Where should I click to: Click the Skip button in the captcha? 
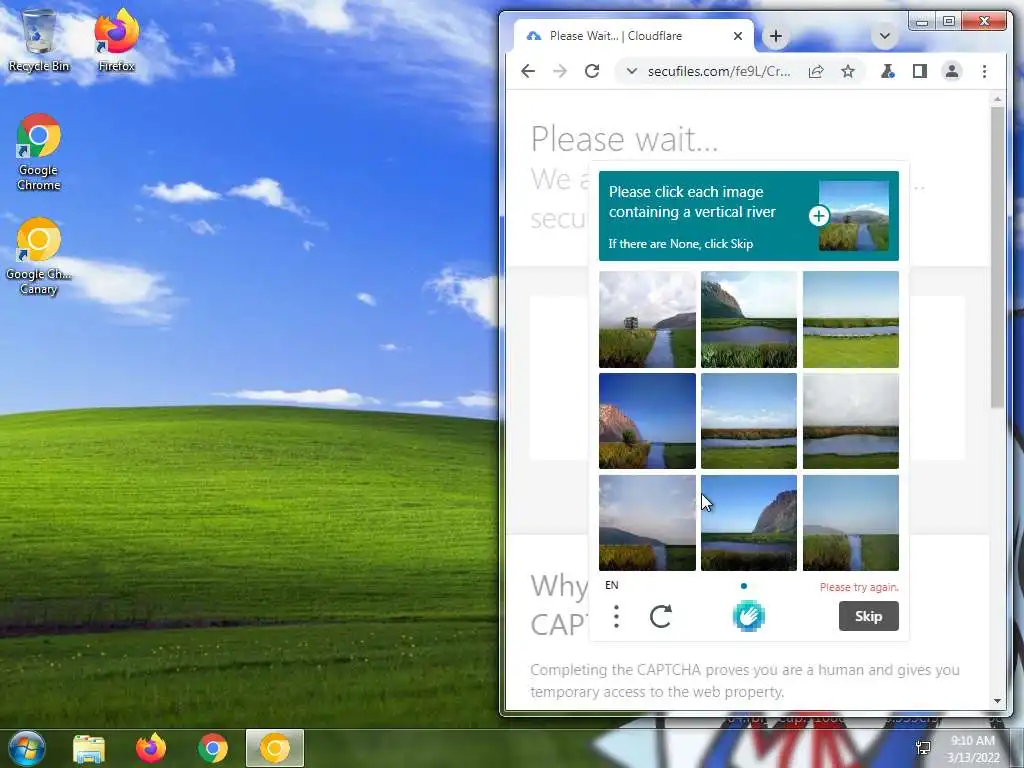click(x=869, y=616)
